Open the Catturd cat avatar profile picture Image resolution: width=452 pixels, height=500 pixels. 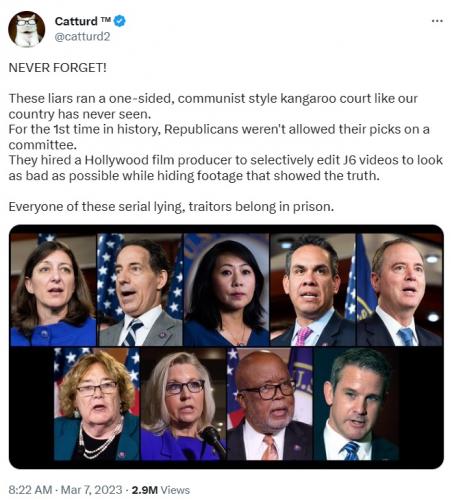tap(27, 29)
